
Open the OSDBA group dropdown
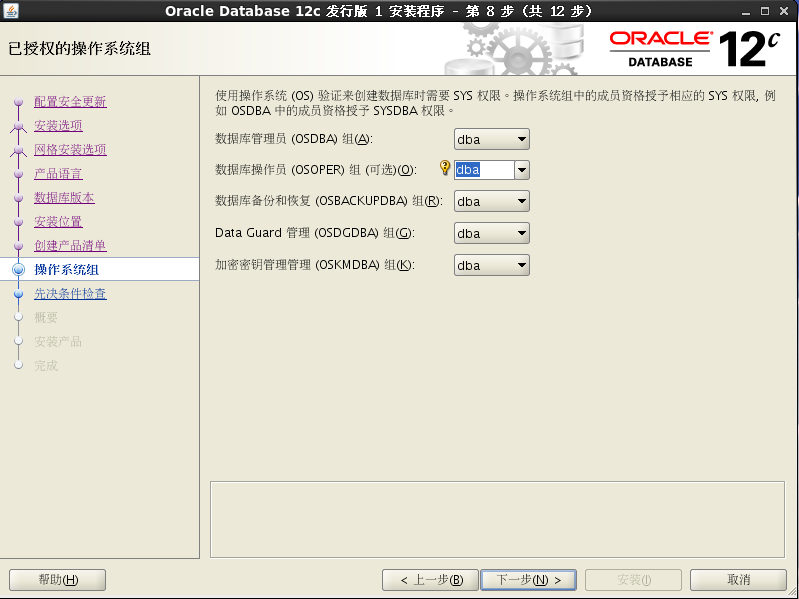click(492, 139)
